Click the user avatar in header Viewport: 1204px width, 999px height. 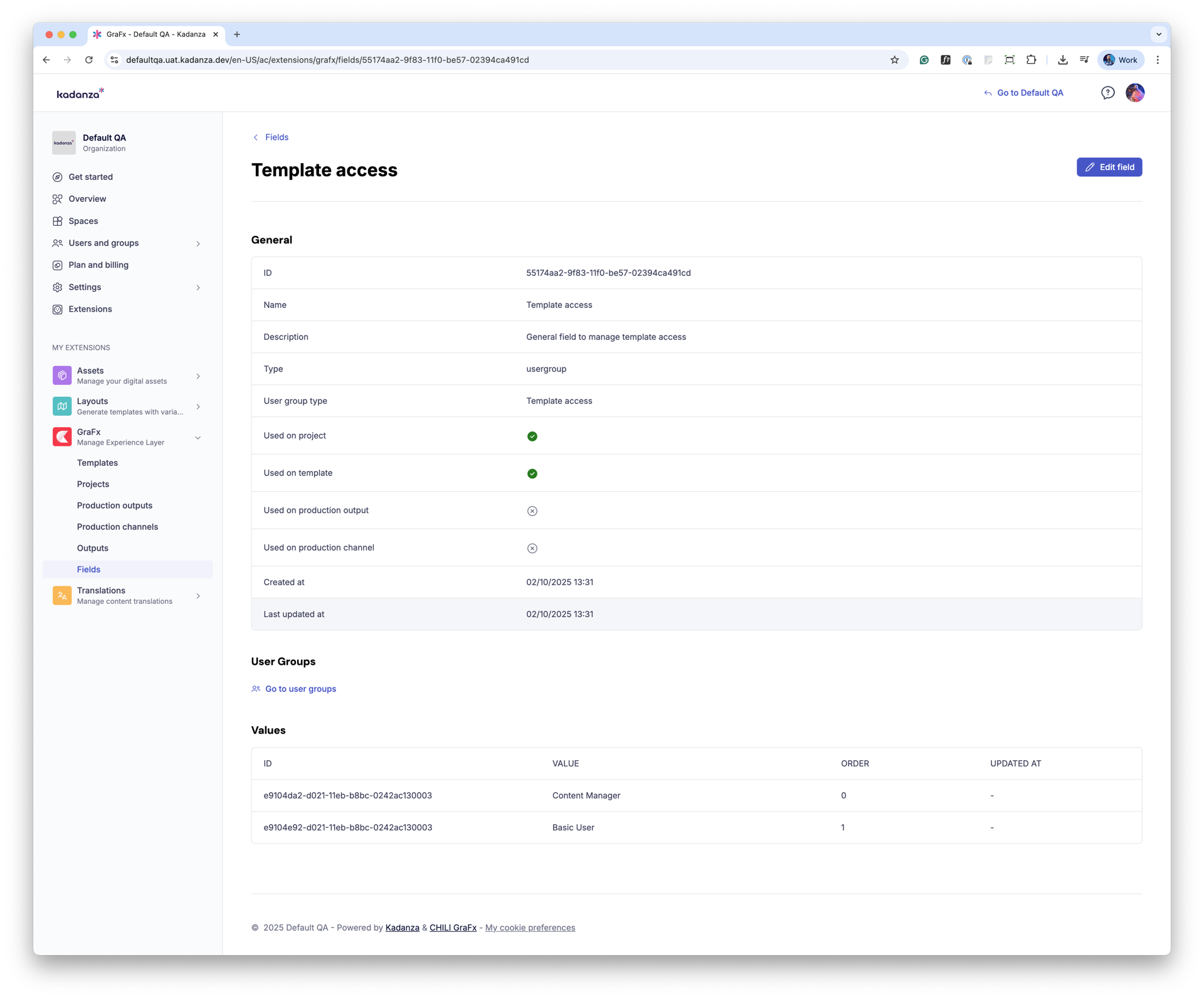pyautogui.click(x=1134, y=93)
